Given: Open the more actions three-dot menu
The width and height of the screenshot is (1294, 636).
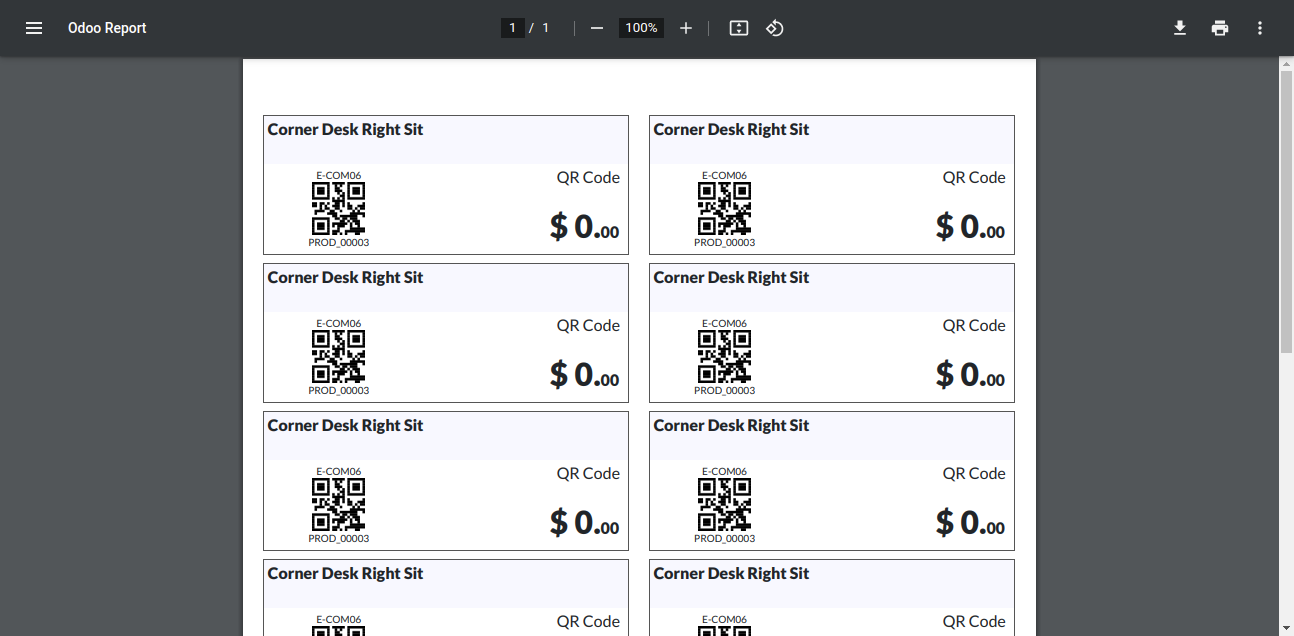Looking at the screenshot, I should click(1260, 28).
